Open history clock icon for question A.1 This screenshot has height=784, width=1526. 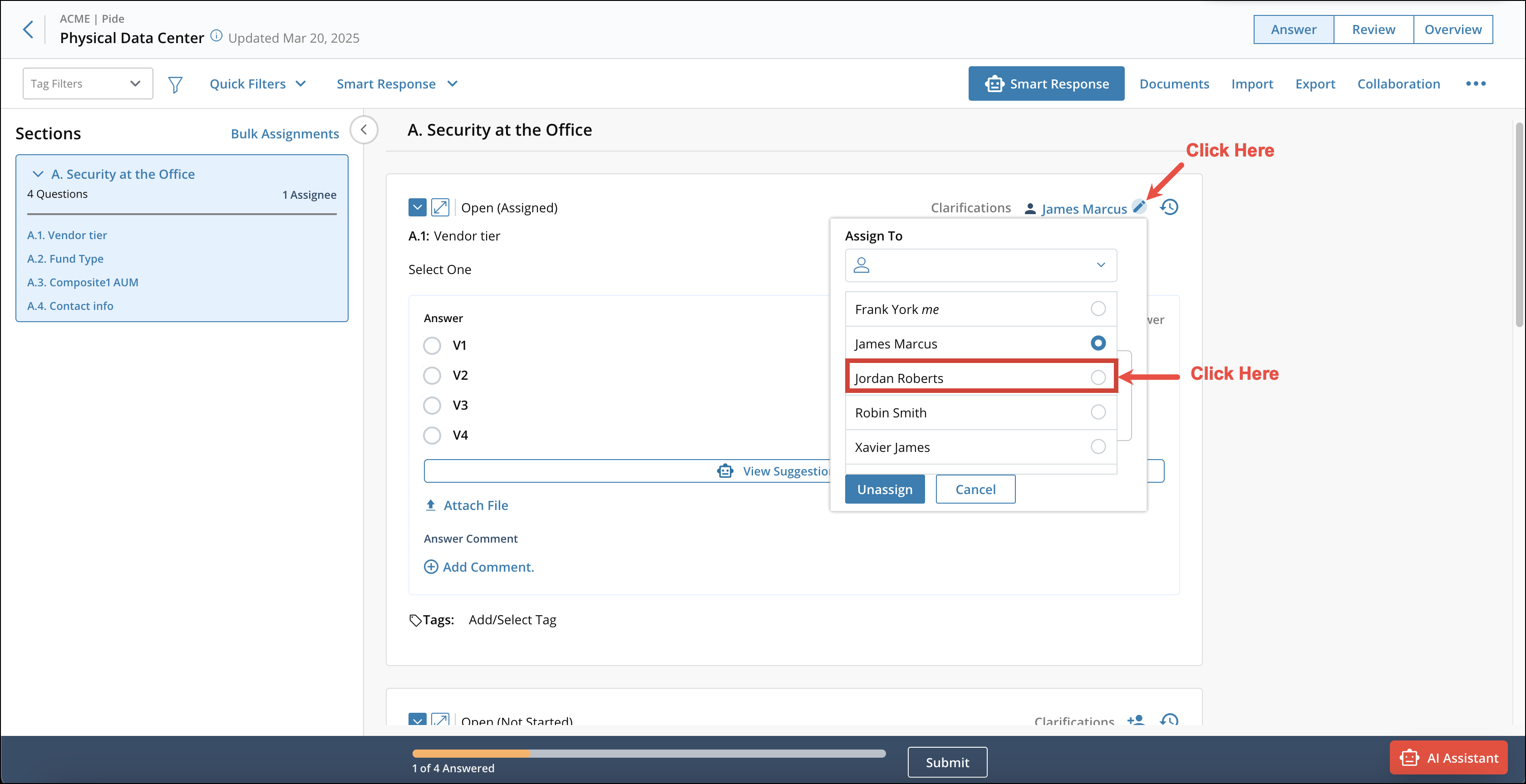(1169, 207)
